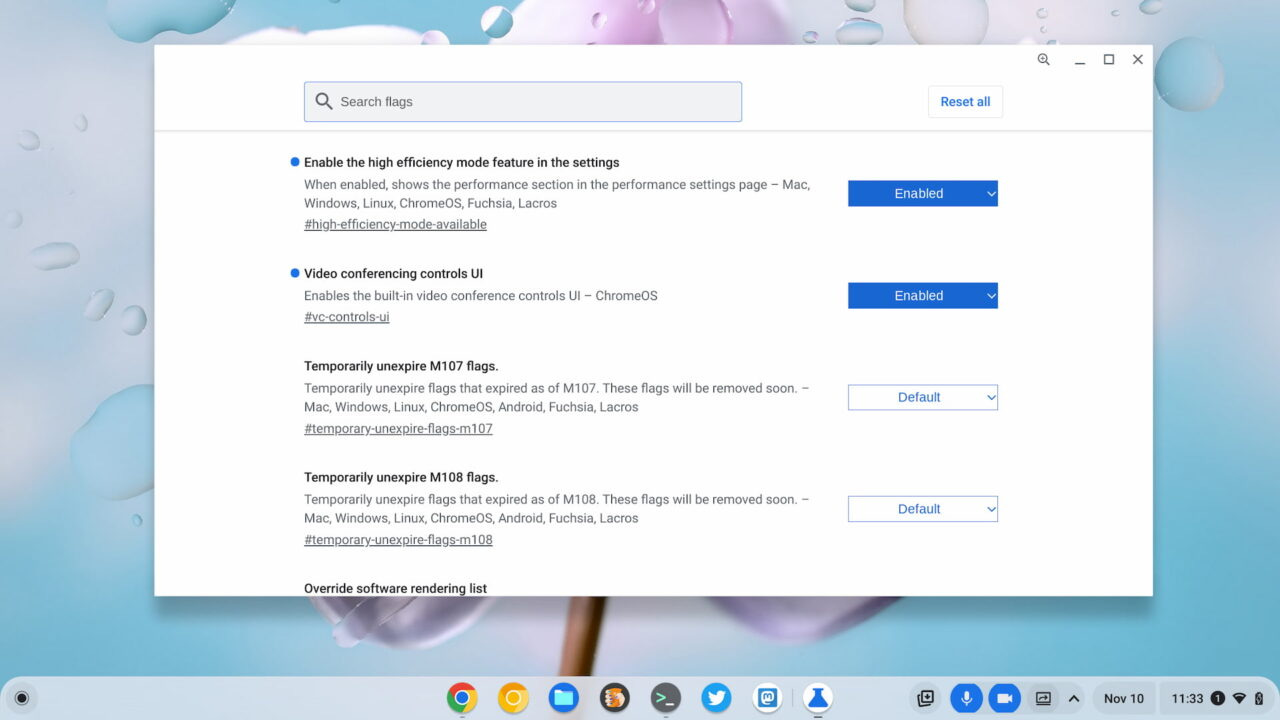Open the orange-brown app icon beside Files
1280x720 pixels.
point(615,698)
